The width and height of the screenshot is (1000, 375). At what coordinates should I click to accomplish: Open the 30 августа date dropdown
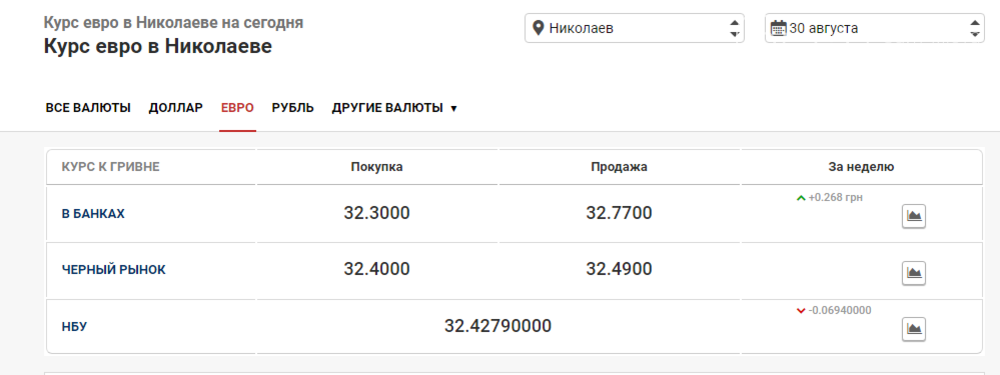pyautogui.click(x=874, y=28)
